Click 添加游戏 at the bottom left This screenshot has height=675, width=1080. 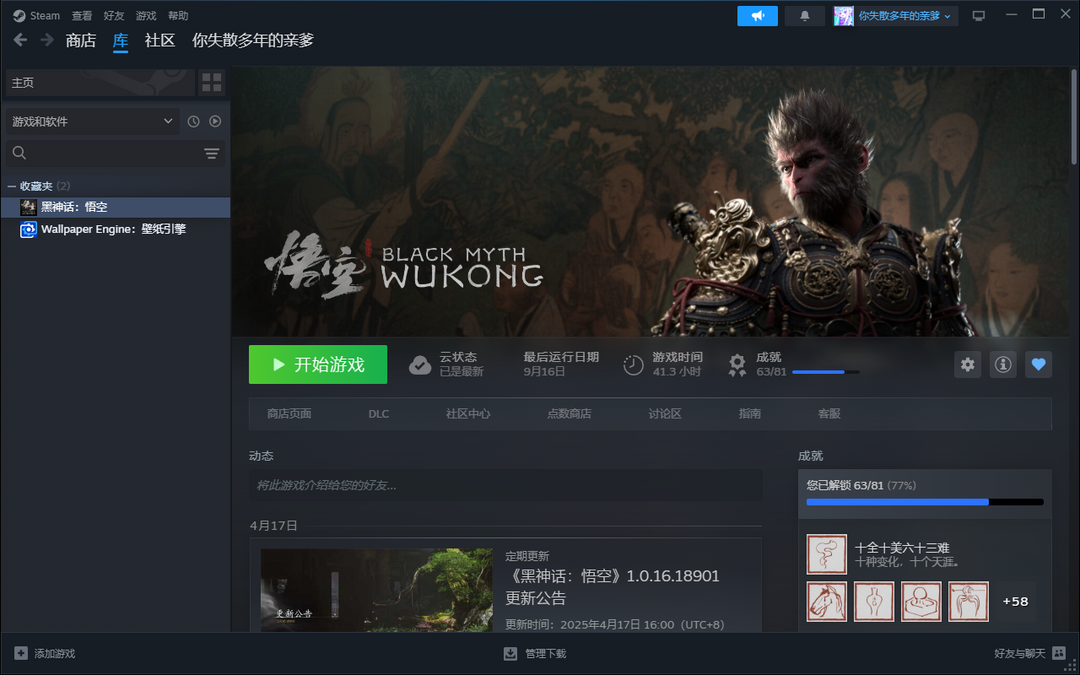[x=45, y=654]
